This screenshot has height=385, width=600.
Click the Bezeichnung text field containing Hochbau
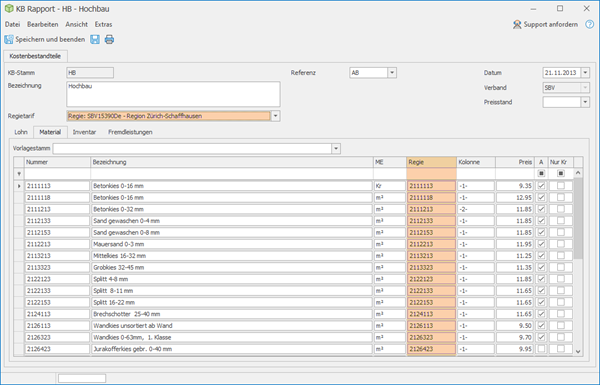(x=173, y=94)
